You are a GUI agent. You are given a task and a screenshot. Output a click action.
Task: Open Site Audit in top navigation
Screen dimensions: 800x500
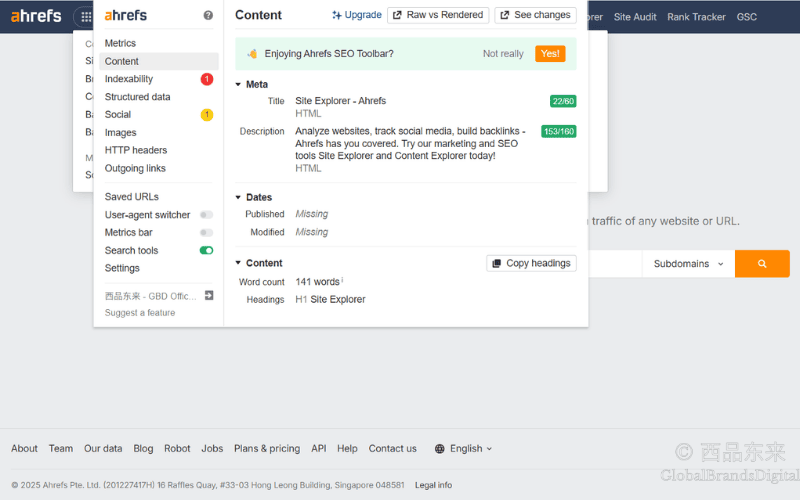pyautogui.click(x=635, y=17)
